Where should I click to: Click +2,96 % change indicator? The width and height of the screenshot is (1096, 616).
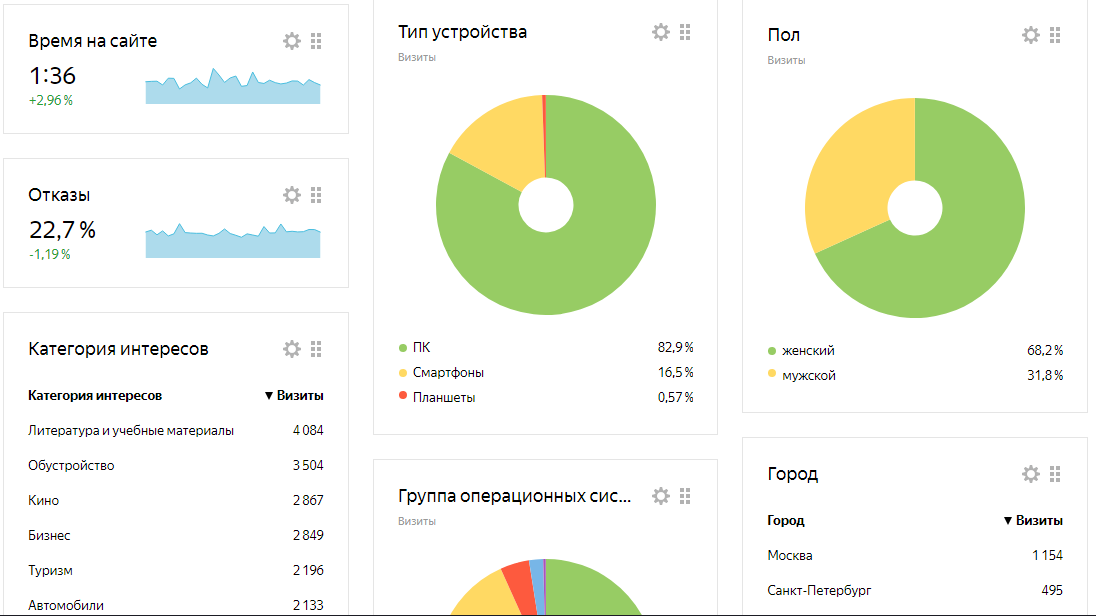tap(50, 101)
